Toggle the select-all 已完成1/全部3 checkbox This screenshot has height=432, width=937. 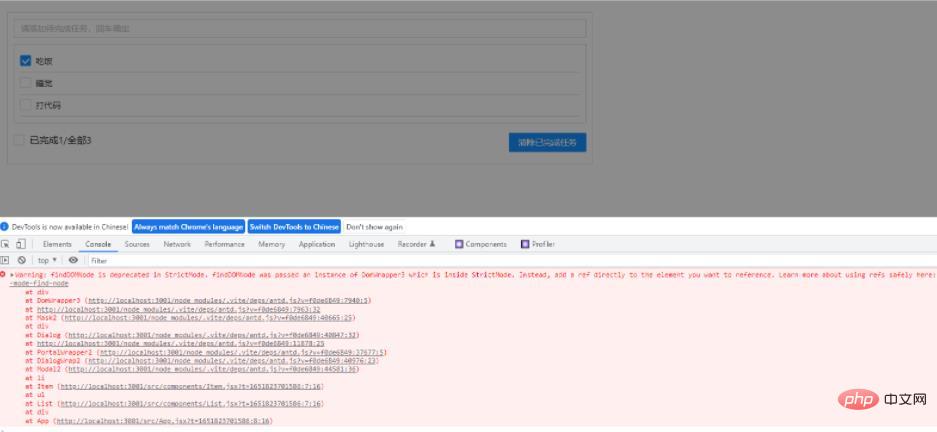(x=19, y=140)
